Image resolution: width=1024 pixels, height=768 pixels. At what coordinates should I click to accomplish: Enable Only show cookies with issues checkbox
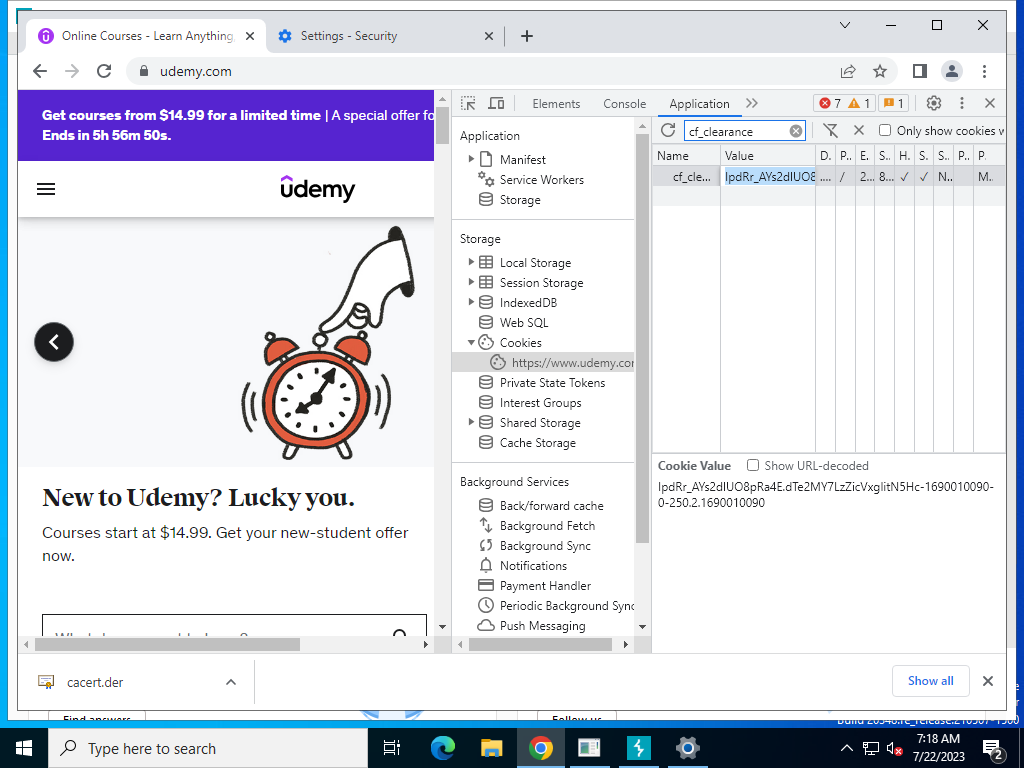(x=885, y=131)
